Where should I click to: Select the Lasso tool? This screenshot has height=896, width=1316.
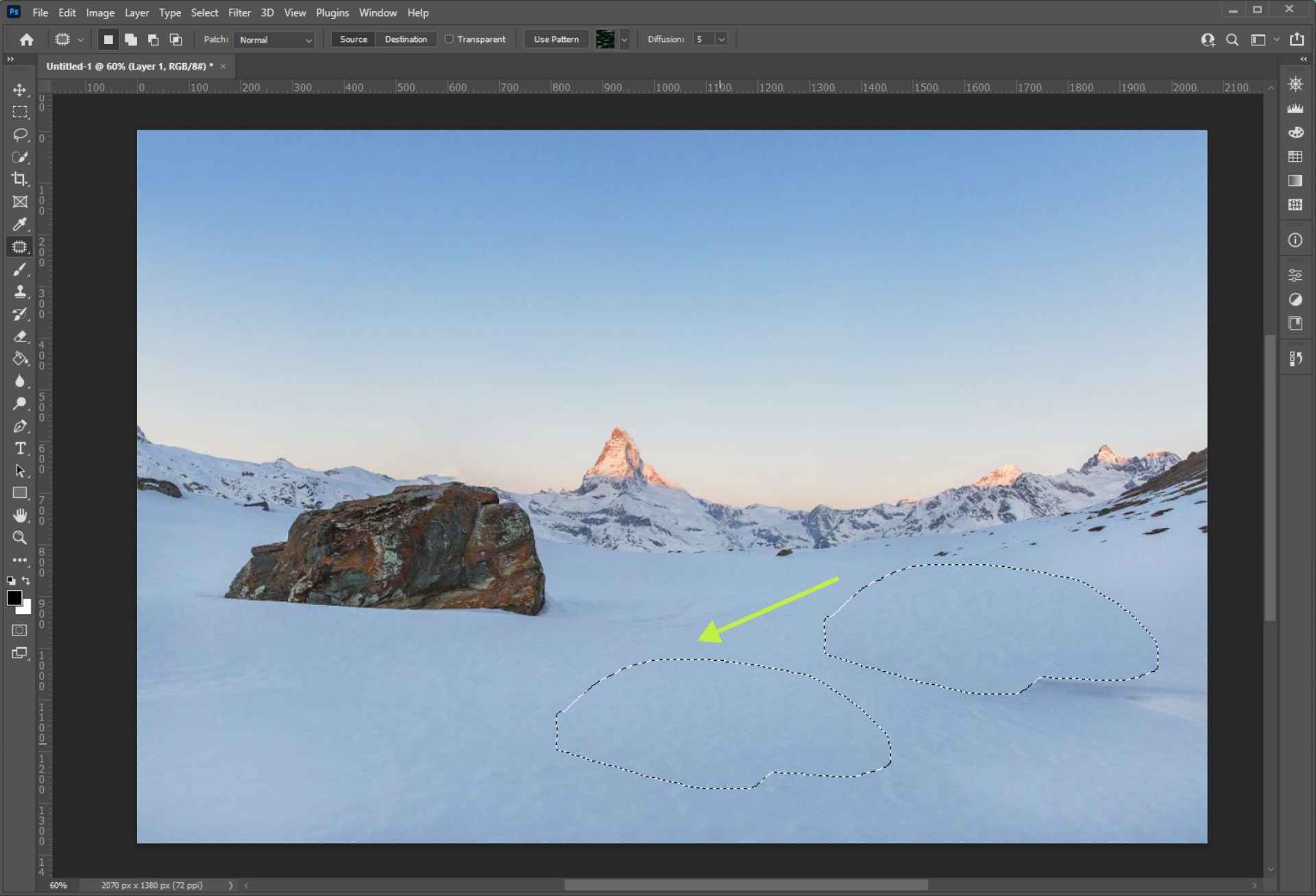[x=20, y=134]
